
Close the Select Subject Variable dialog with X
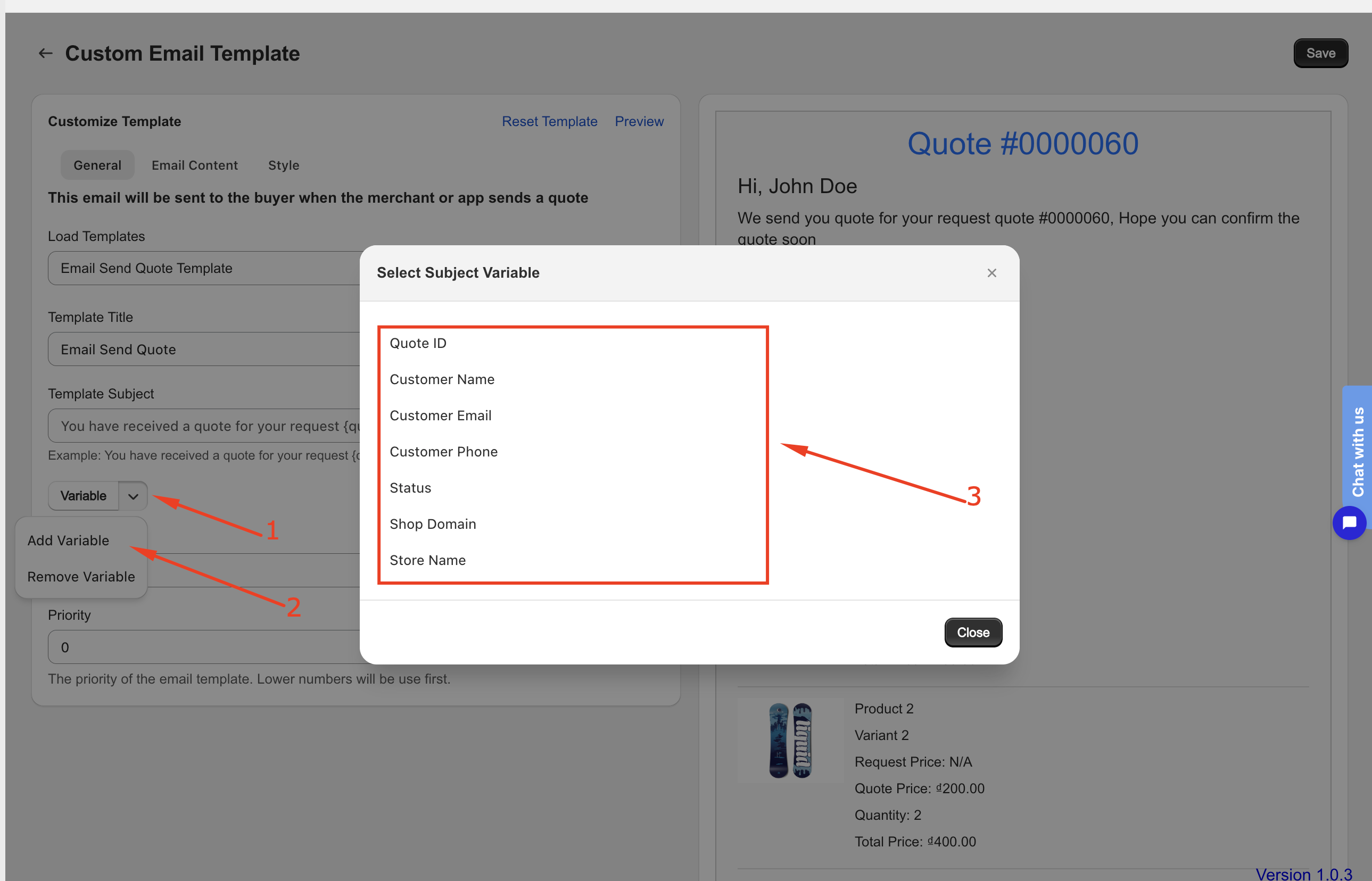click(991, 273)
